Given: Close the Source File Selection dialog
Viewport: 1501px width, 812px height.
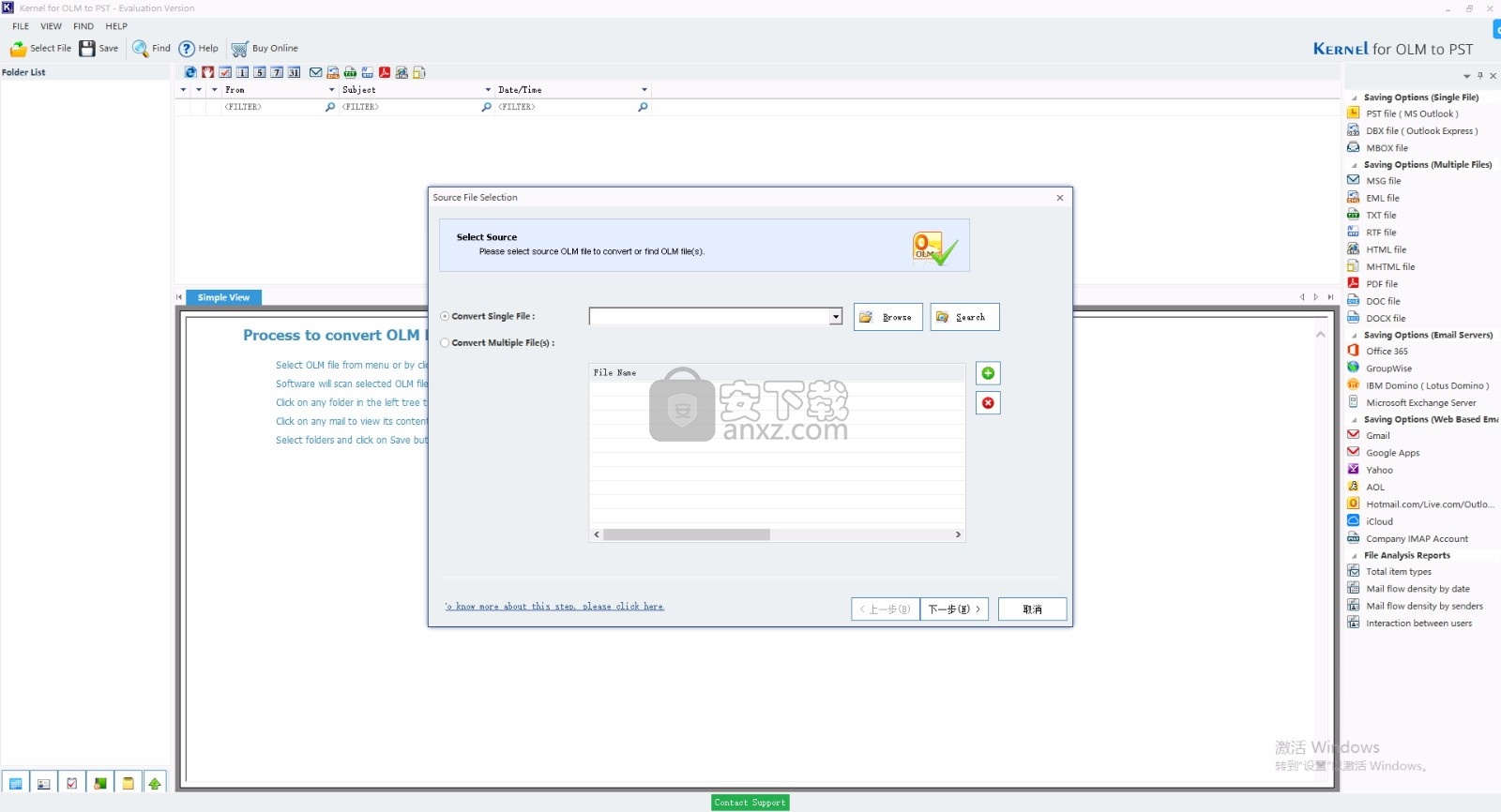Looking at the screenshot, I should click(1060, 198).
